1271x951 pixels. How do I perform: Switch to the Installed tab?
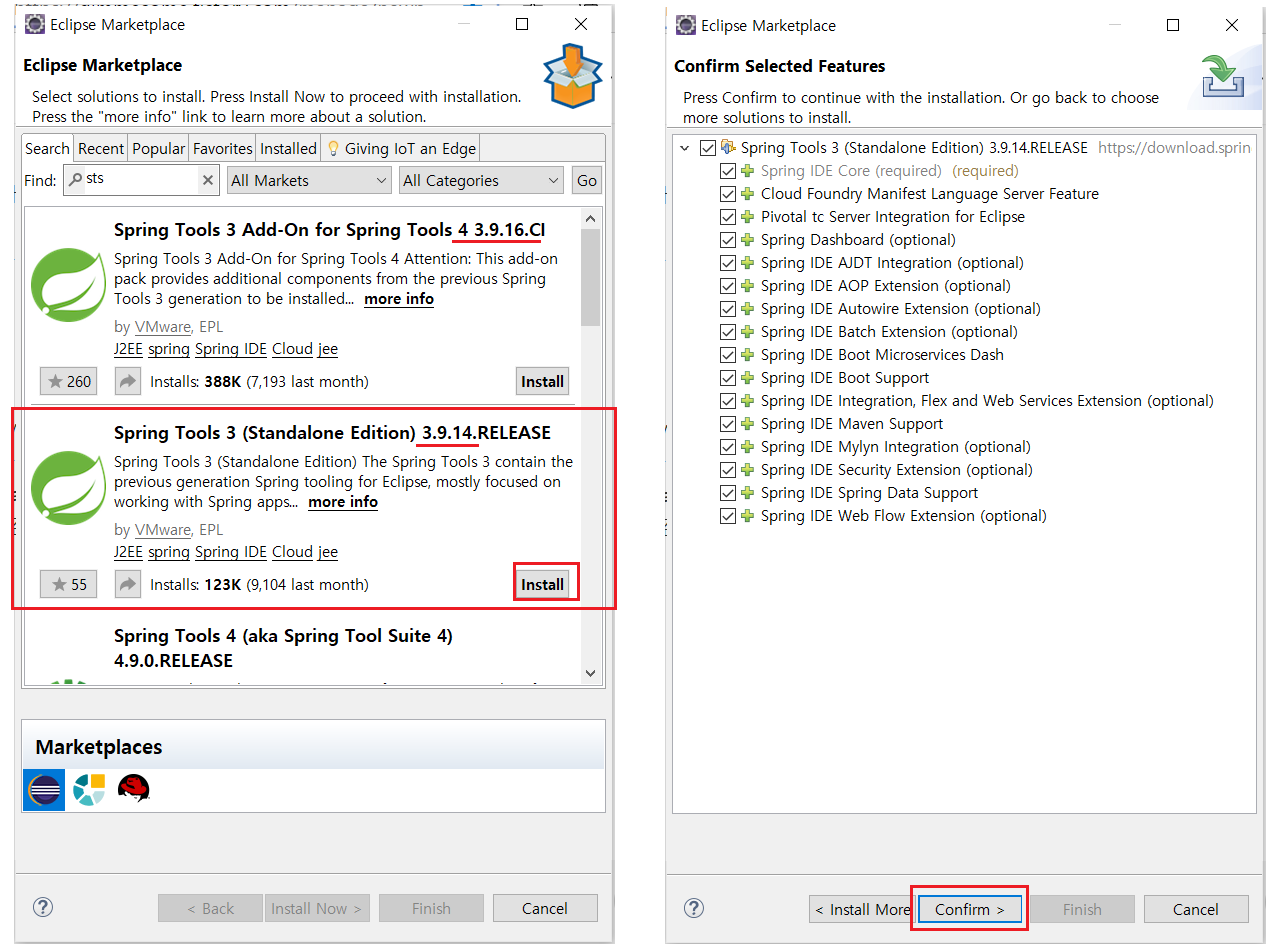click(x=288, y=148)
